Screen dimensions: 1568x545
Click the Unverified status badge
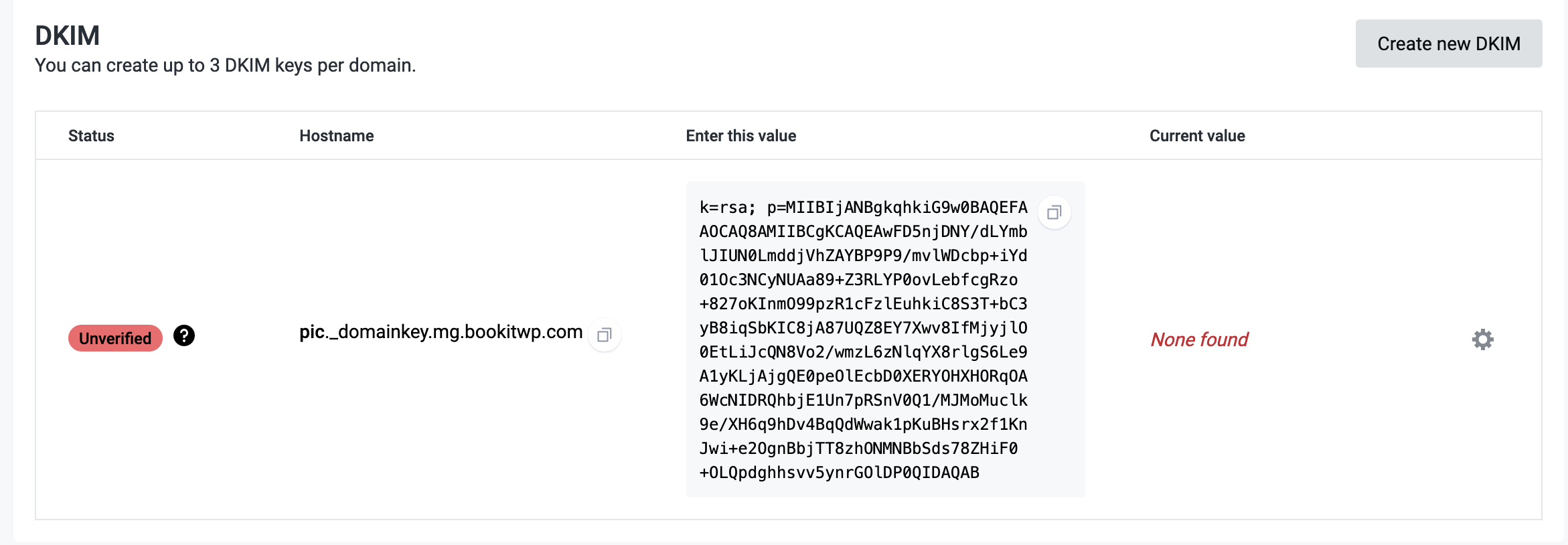(114, 337)
